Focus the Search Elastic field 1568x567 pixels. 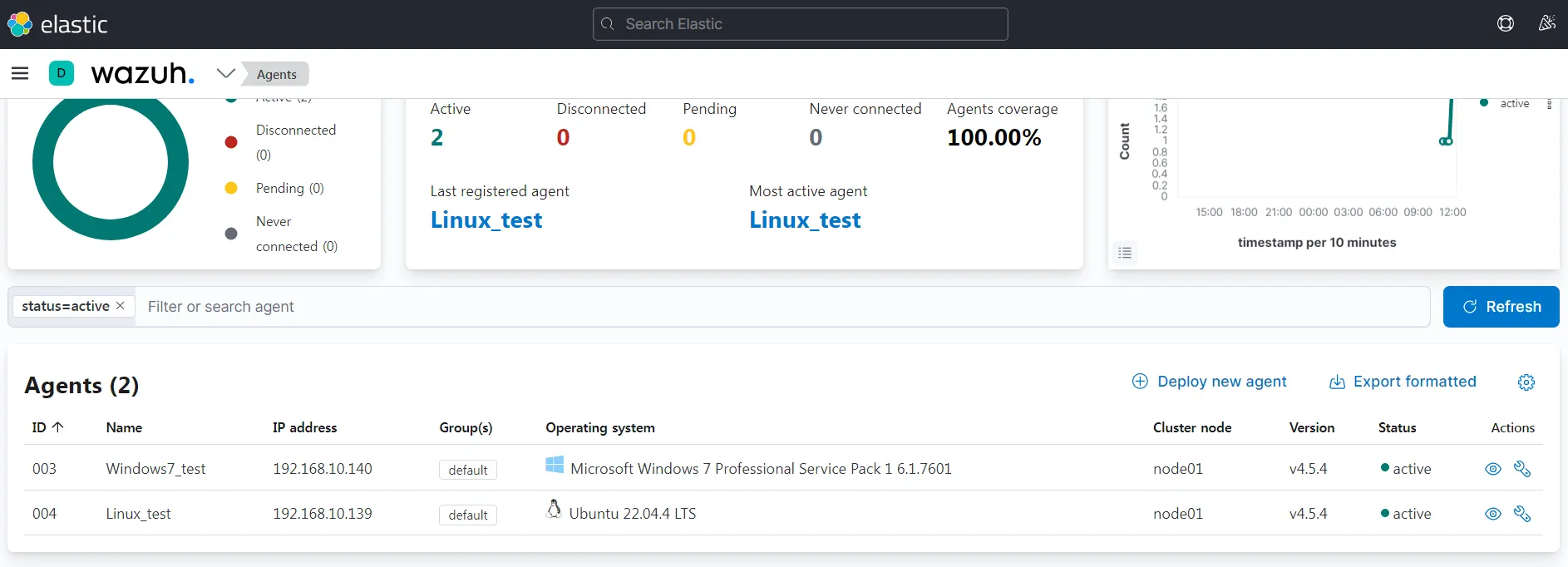click(800, 24)
